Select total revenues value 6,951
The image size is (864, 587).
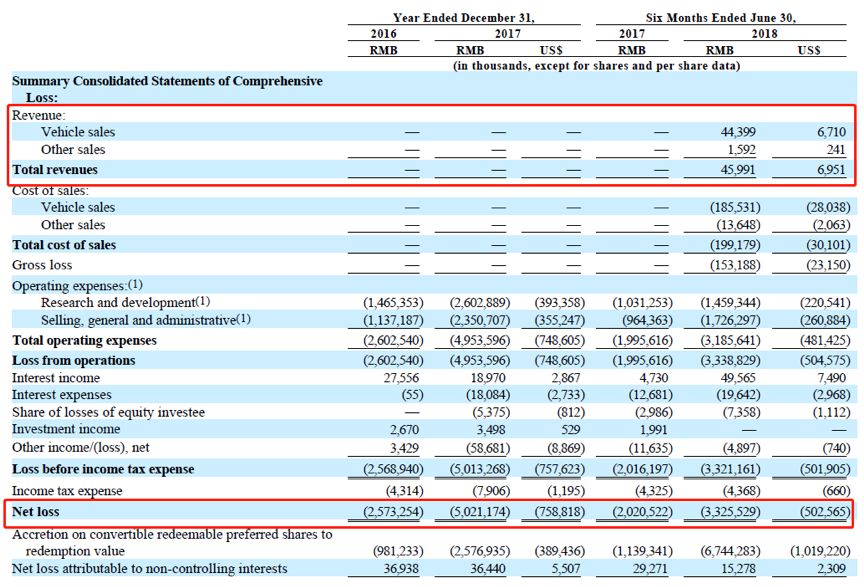tap(831, 170)
